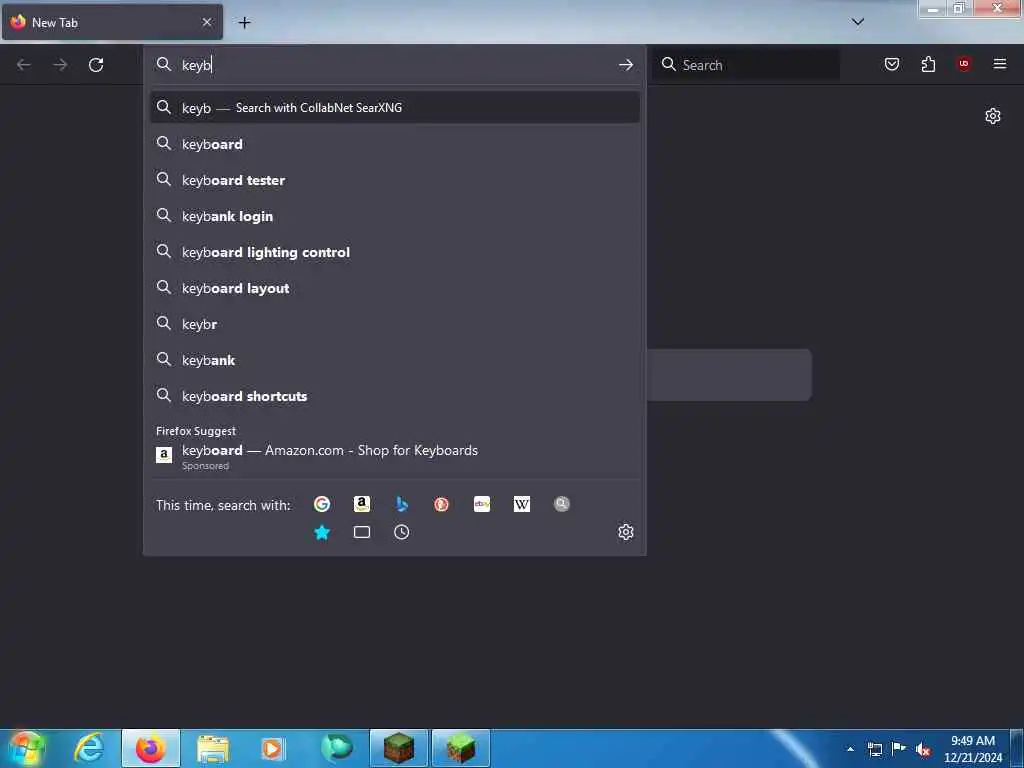
Task: Close the New Tab tab
Action: pos(207,22)
